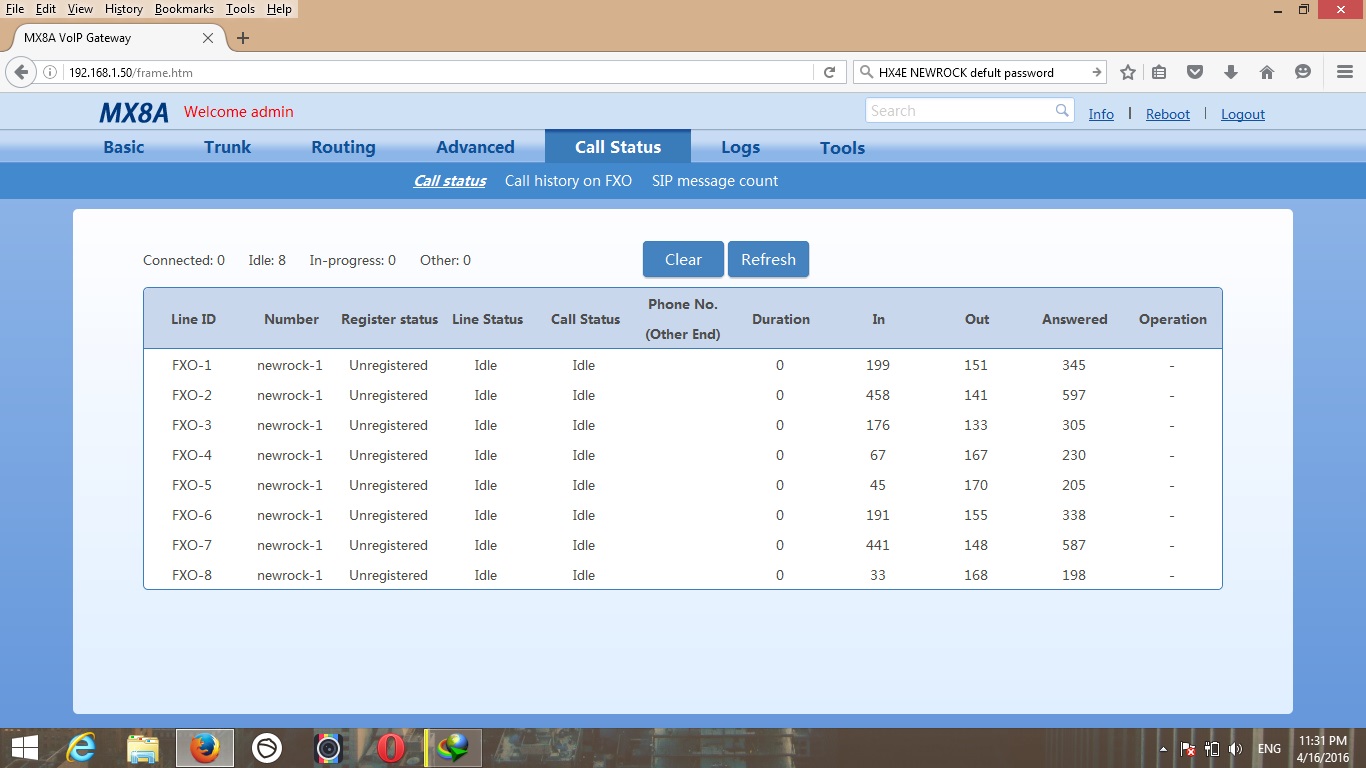
Task: Switch to the Routing tab
Action: pyautogui.click(x=343, y=147)
